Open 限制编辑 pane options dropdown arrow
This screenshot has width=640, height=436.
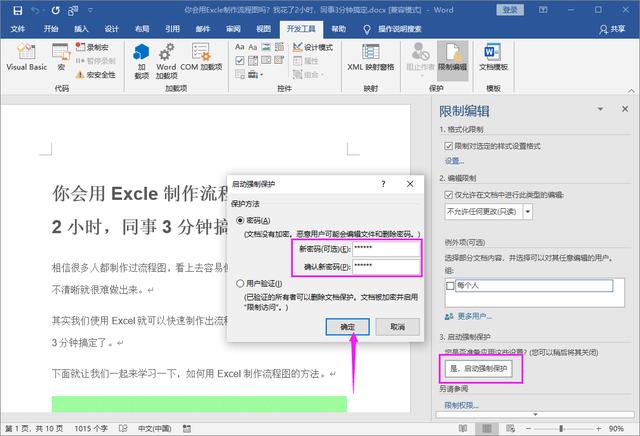pyautogui.click(x=600, y=109)
